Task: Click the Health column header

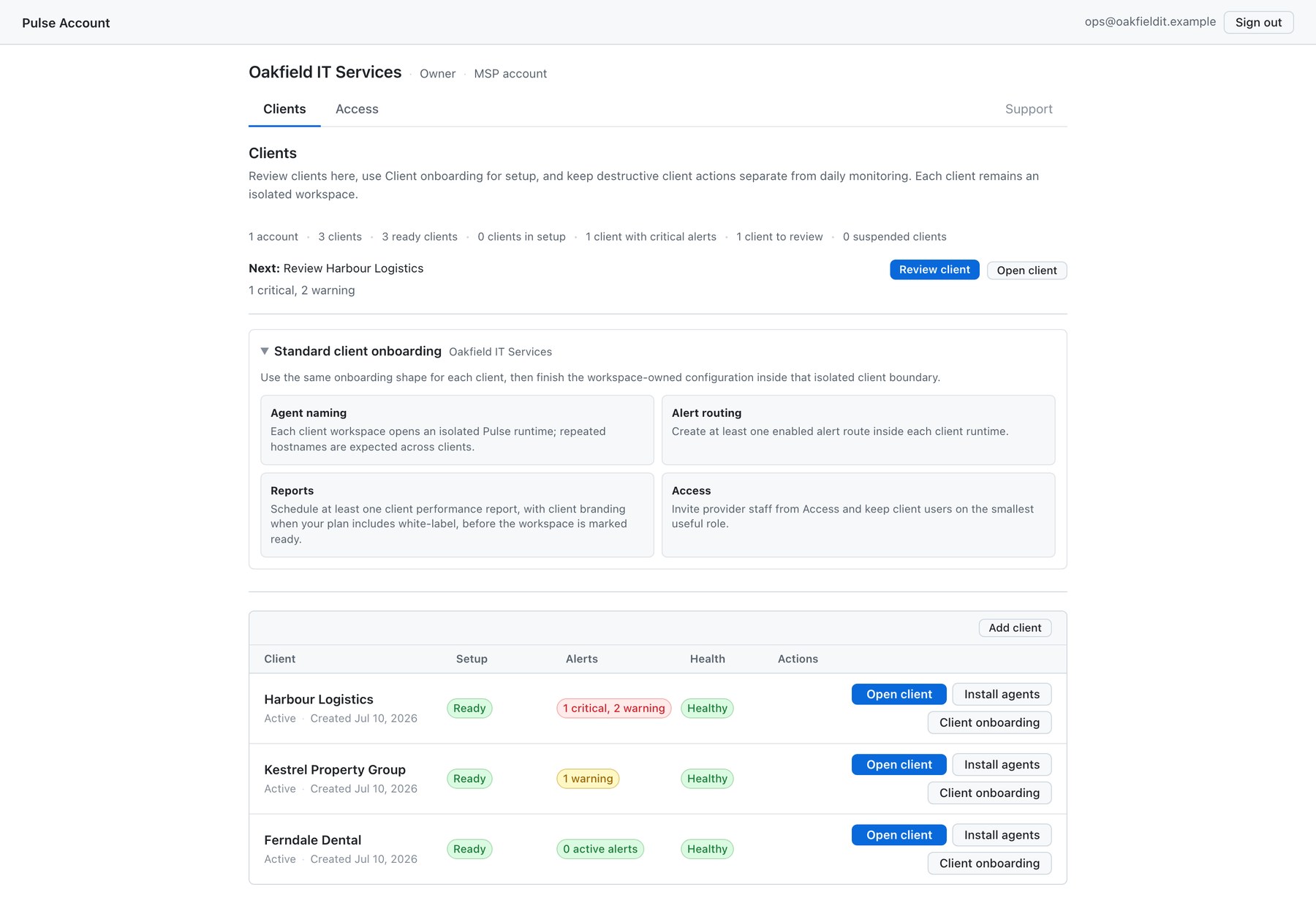Action: coord(708,659)
